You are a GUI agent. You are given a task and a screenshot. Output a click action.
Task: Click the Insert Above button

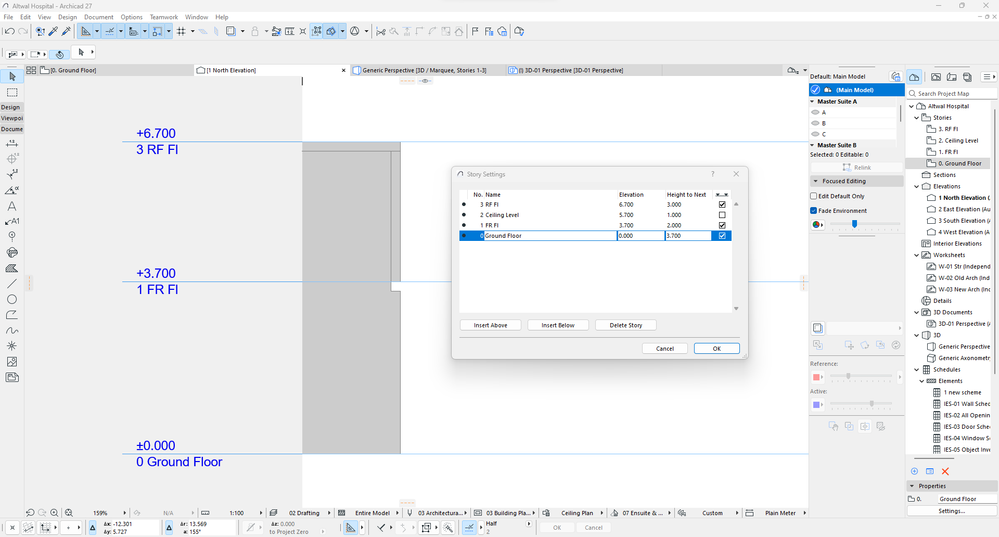[491, 325]
